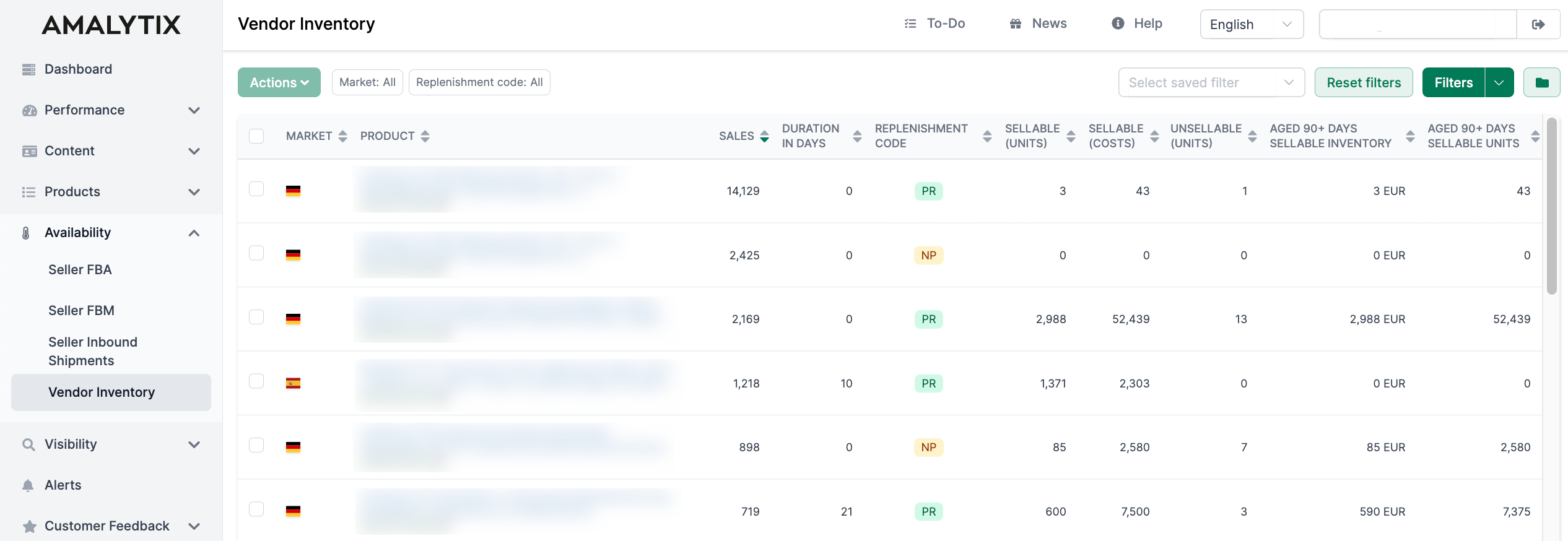Image resolution: width=1568 pixels, height=541 pixels.
Task: Sort by Aged 90+ Days Sellable Units arrows
Action: pyautogui.click(x=1536, y=136)
